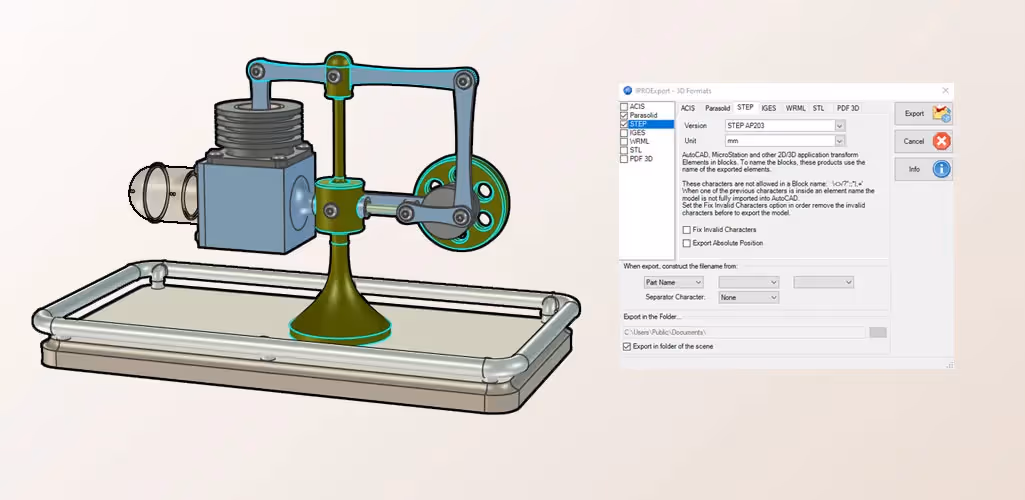Switch to the ACIS tab

click(688, 108)
